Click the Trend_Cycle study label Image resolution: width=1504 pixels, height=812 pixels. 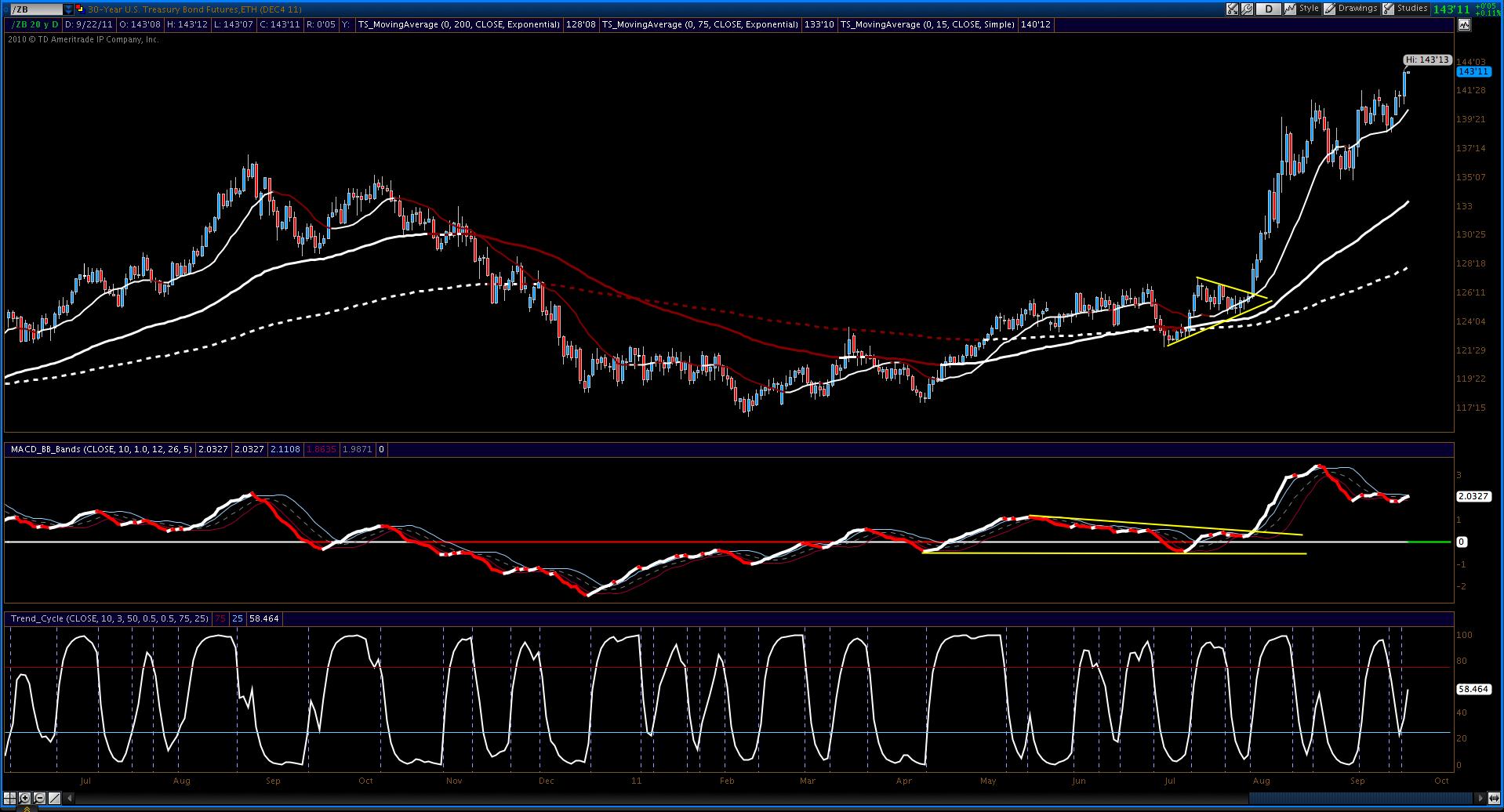coord(110,619)
